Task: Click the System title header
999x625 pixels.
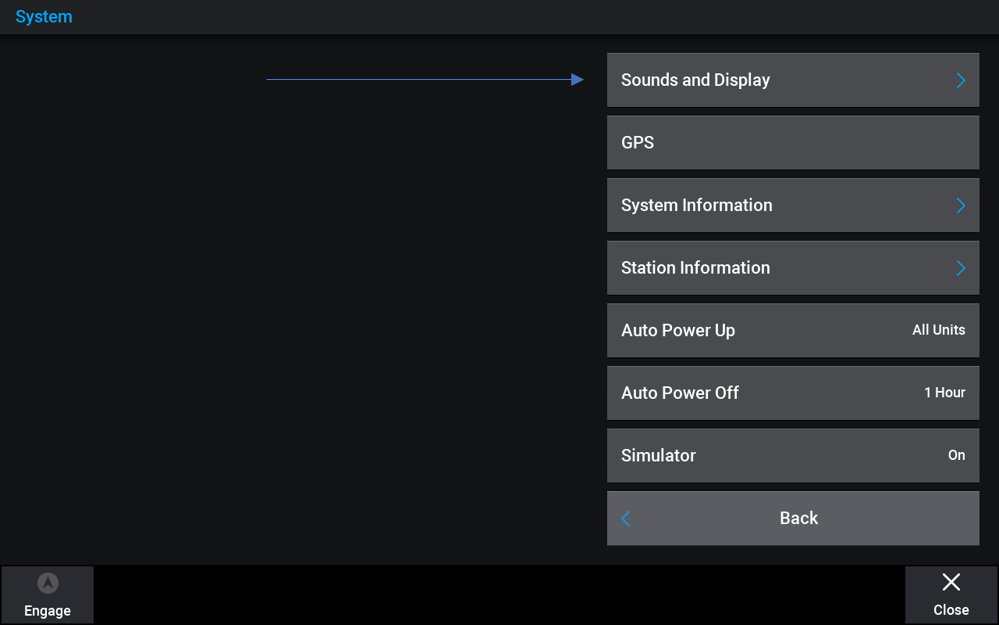Action: [44, 17]
